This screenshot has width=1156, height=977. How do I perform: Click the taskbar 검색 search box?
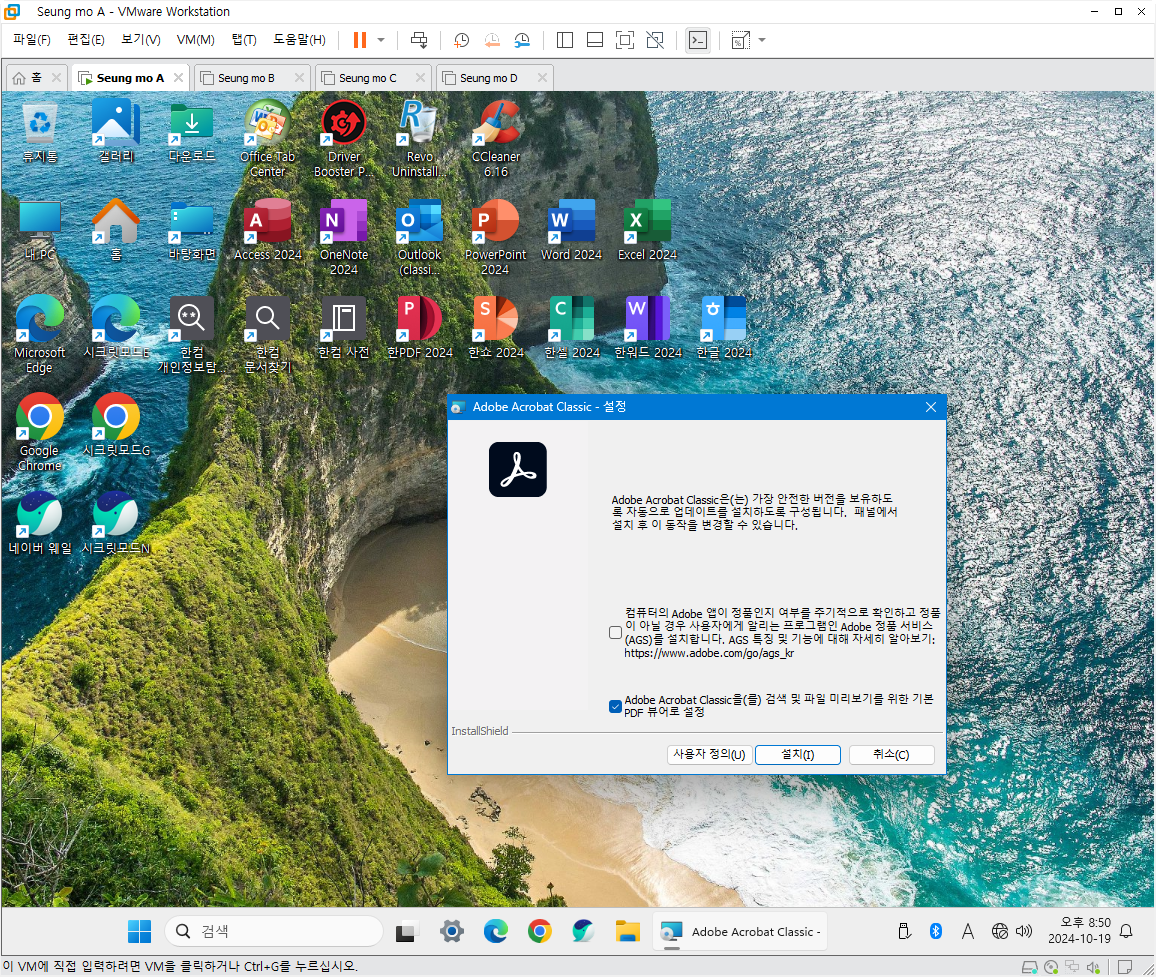click(274, 931)
